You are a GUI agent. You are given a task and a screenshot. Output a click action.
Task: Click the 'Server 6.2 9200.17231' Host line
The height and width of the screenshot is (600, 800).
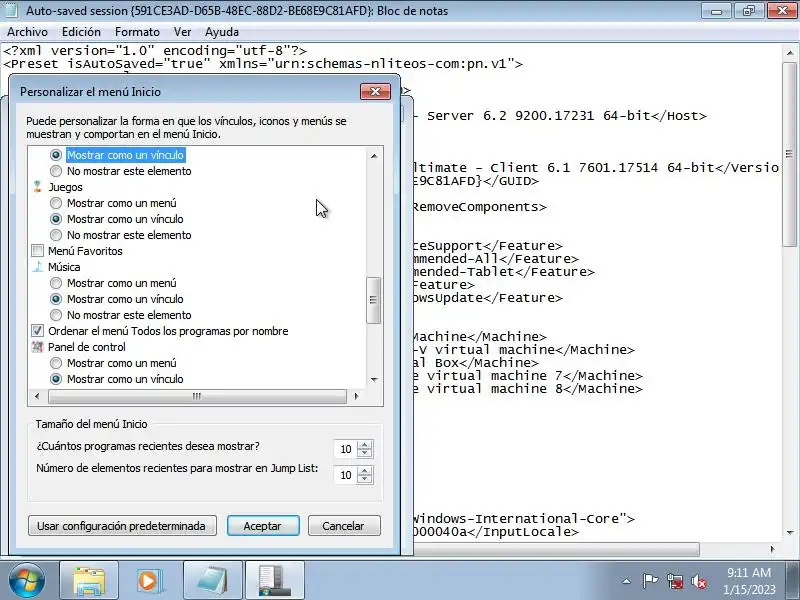click(559, 116)
